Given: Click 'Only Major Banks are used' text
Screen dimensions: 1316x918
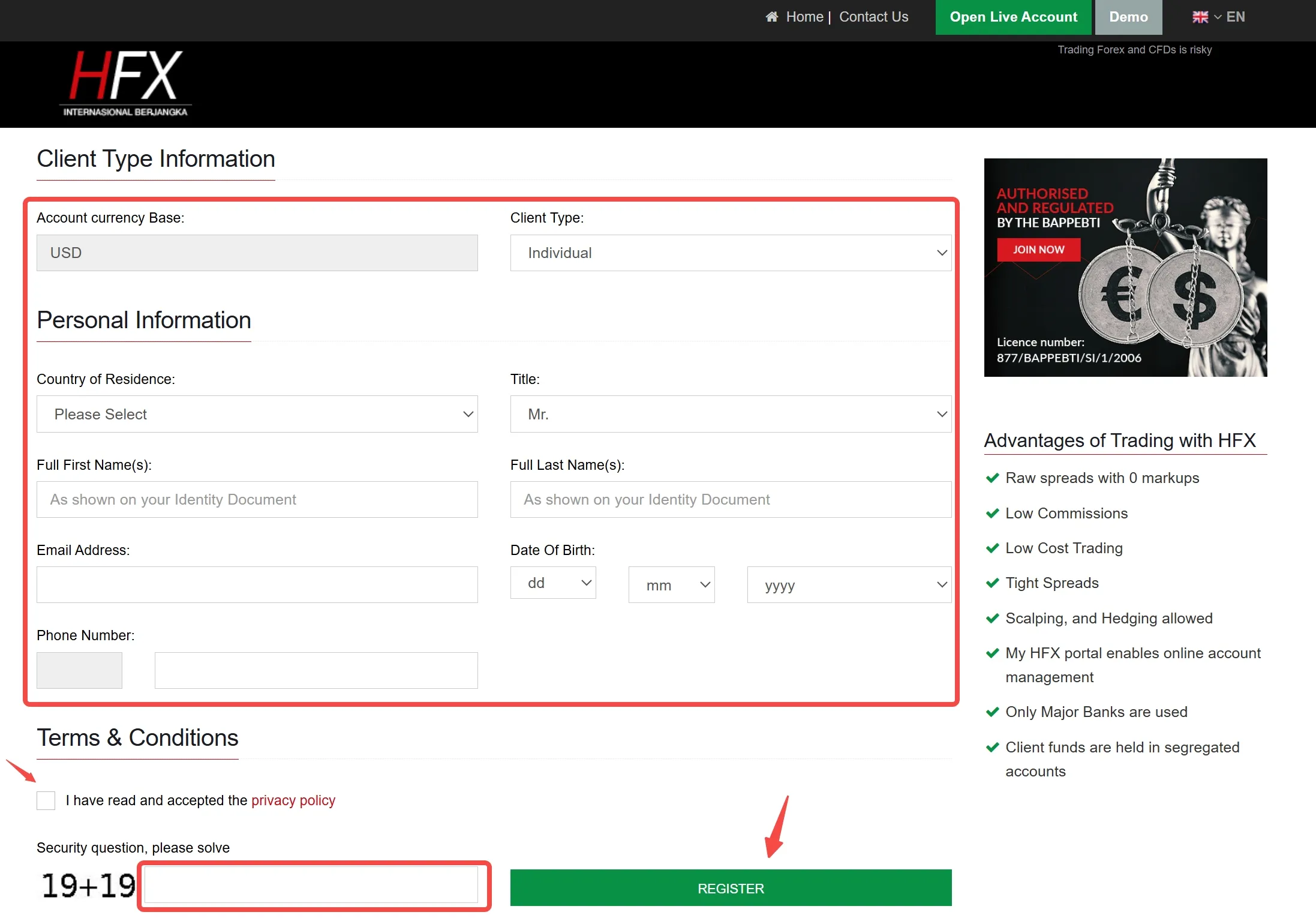Looking at the screenshot, I should [x=1096, y=712].
